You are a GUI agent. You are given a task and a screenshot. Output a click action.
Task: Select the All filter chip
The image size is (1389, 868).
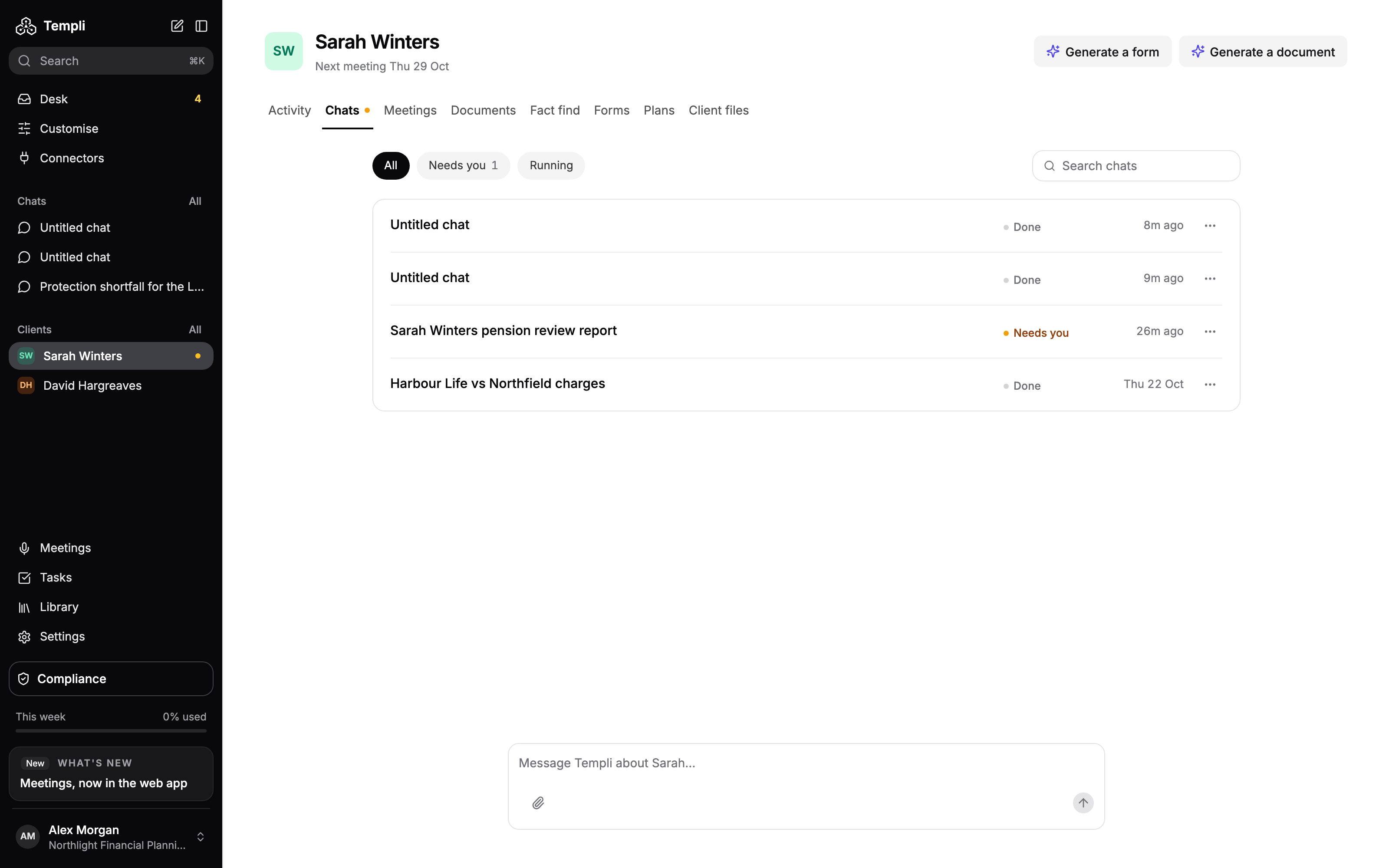(391, 165)
